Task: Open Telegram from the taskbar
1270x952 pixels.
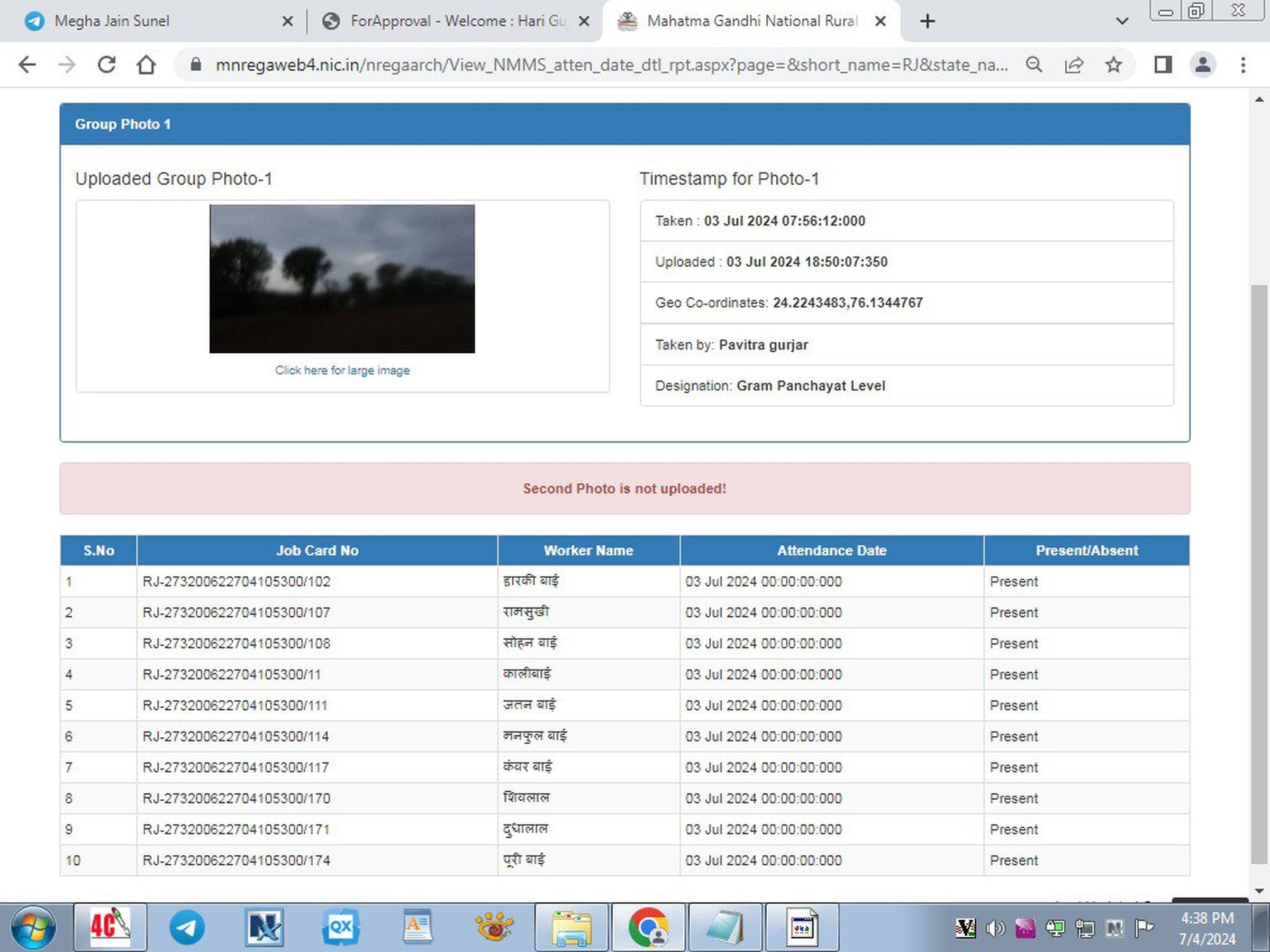Action: pyautogui.click(x=187, y=927)
